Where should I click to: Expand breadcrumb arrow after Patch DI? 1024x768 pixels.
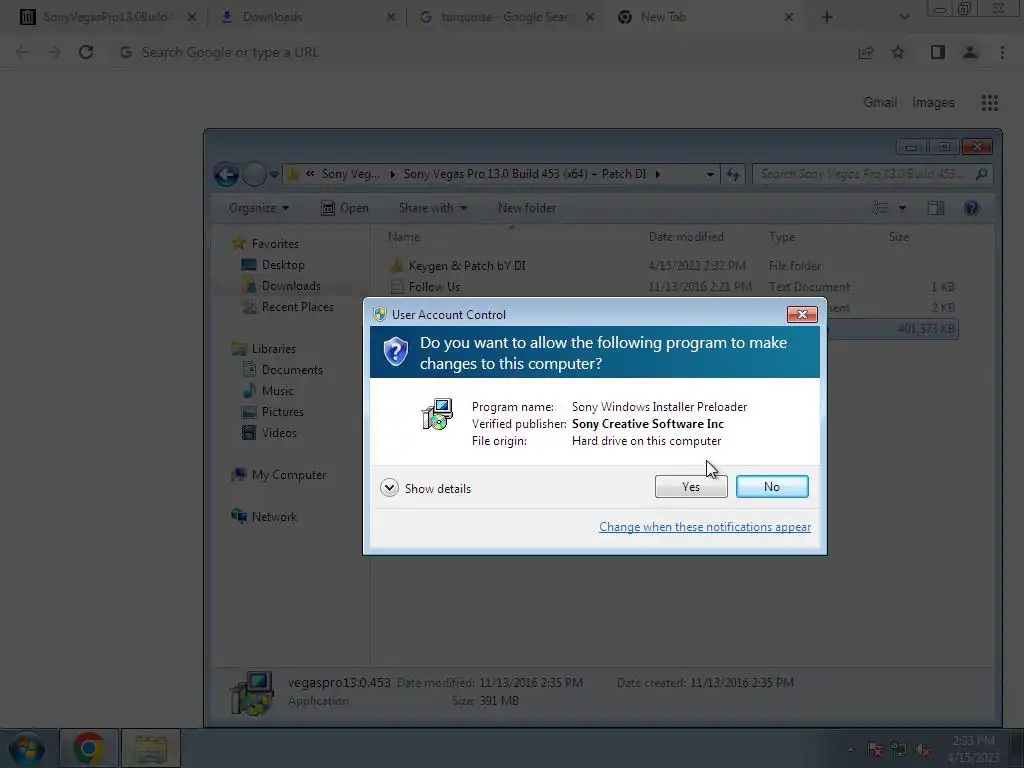[x=658, y=174]
